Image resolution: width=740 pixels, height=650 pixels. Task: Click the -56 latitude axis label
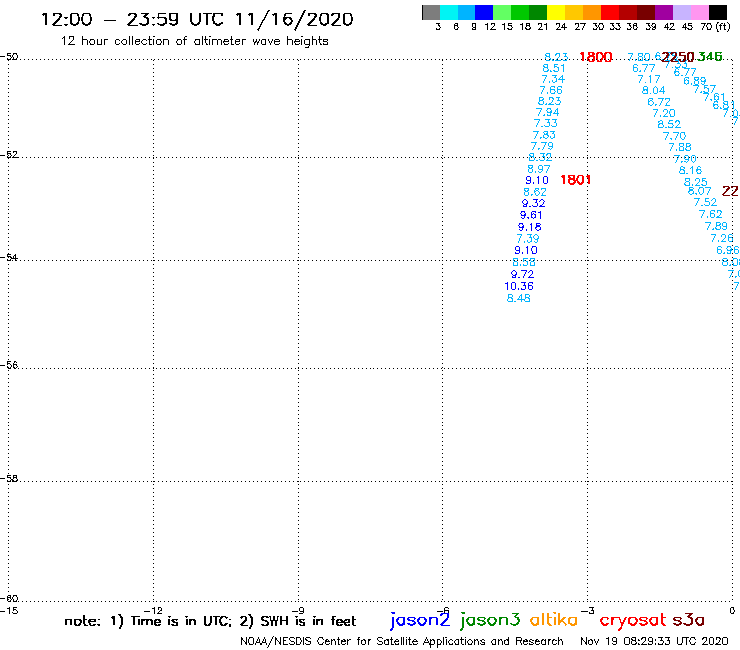click(x=9, y=365)
